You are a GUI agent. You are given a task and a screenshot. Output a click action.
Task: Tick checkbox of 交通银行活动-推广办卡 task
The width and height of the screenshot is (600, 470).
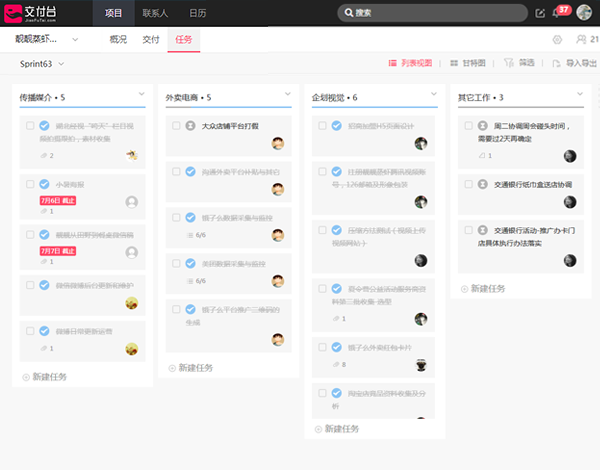click(468, 230)
